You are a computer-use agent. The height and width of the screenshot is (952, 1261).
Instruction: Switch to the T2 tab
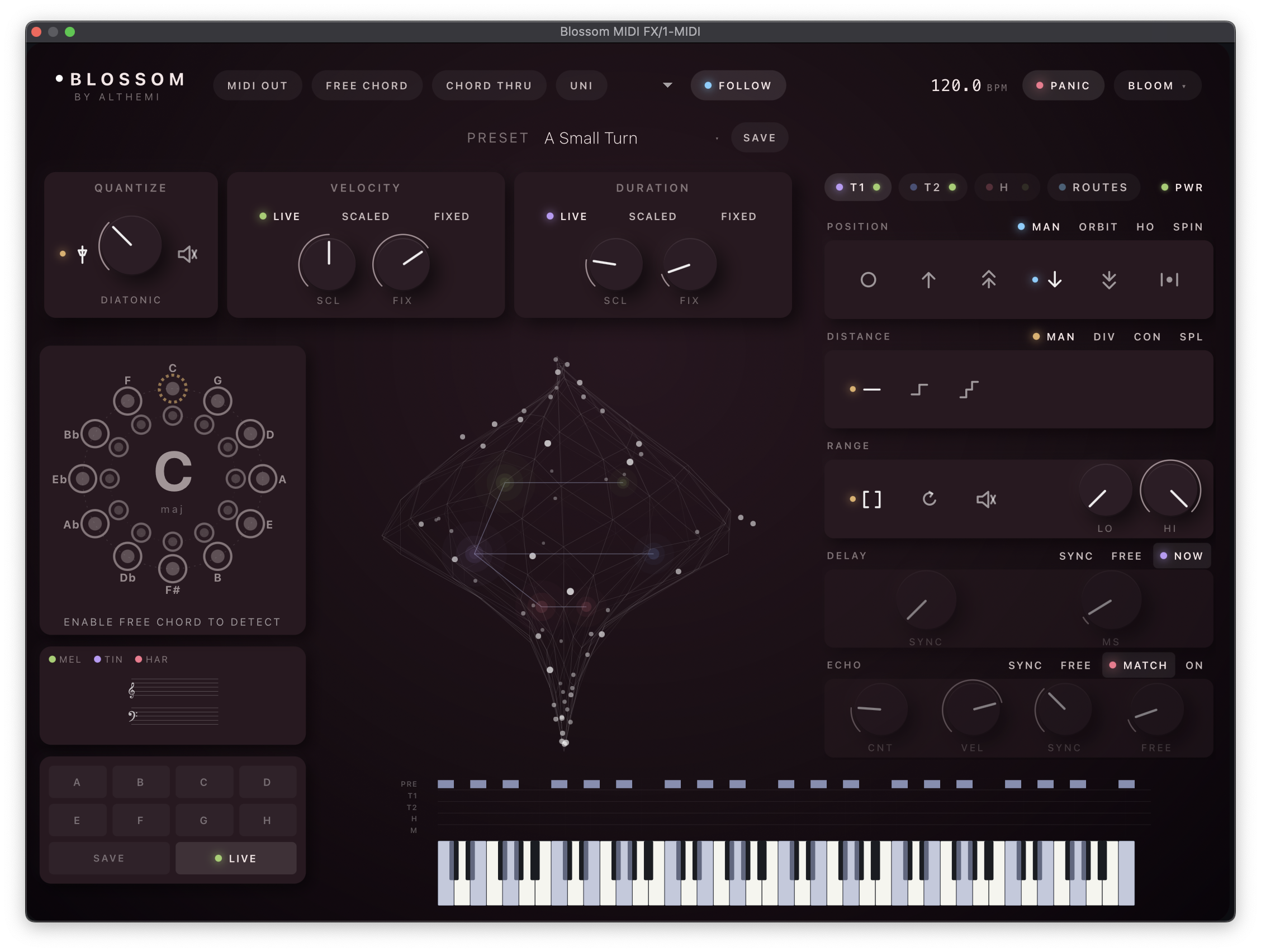(x=933, y=187)
